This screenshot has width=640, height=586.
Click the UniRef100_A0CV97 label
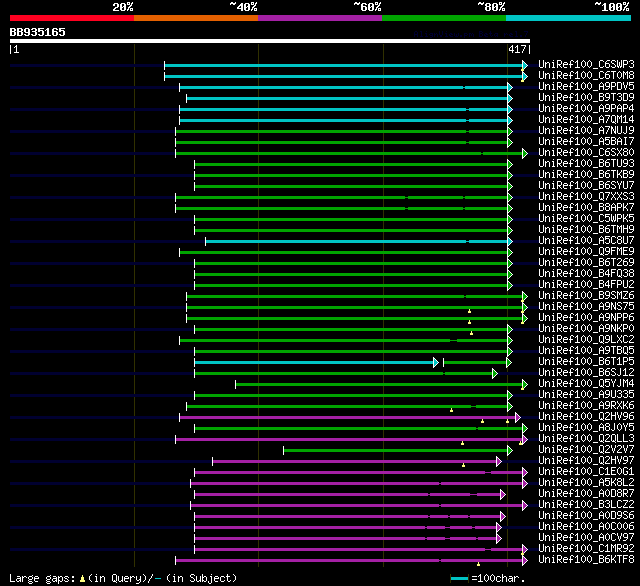(586, 538)
